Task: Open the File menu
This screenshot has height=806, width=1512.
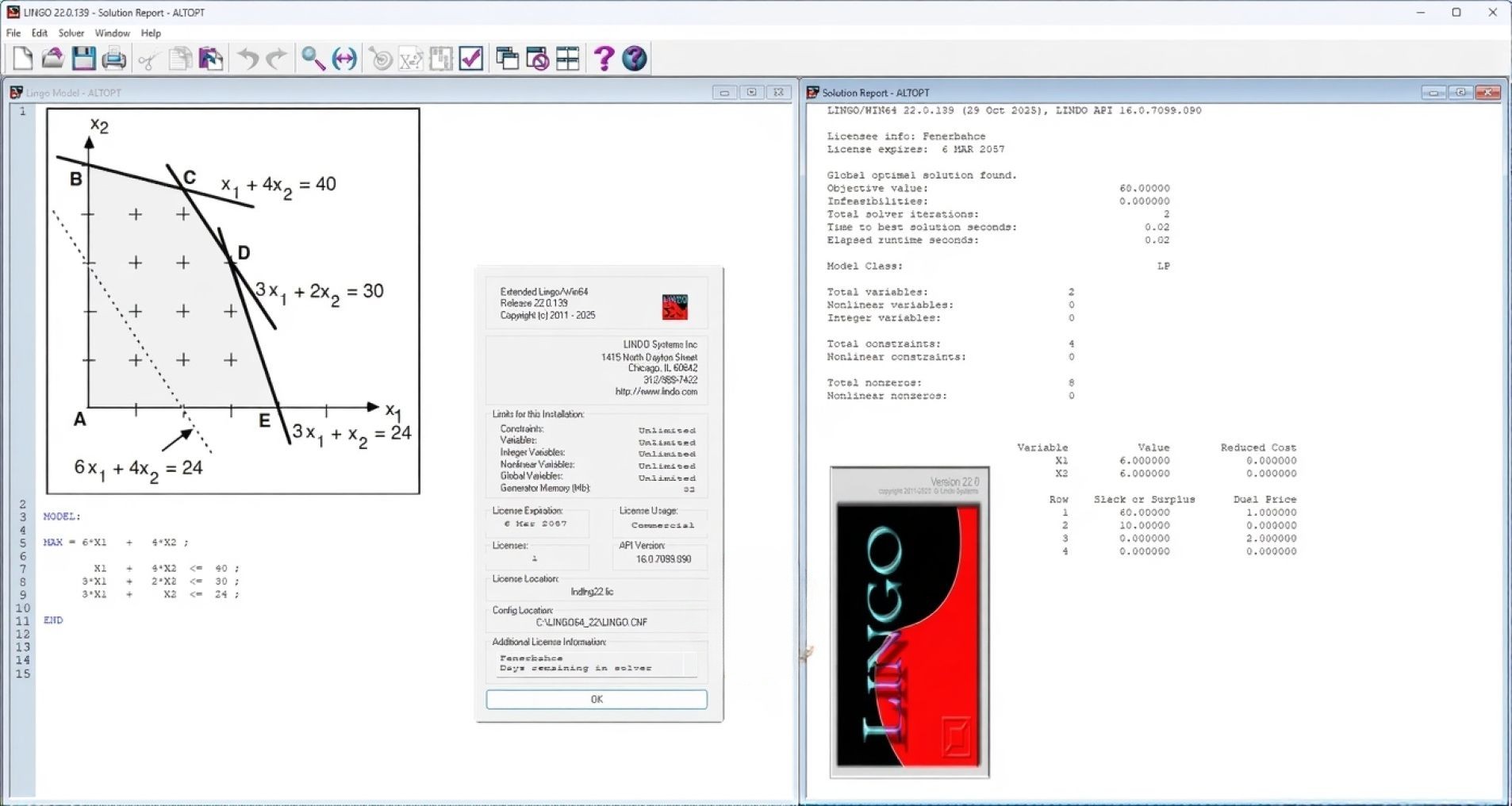Action: 13,33
